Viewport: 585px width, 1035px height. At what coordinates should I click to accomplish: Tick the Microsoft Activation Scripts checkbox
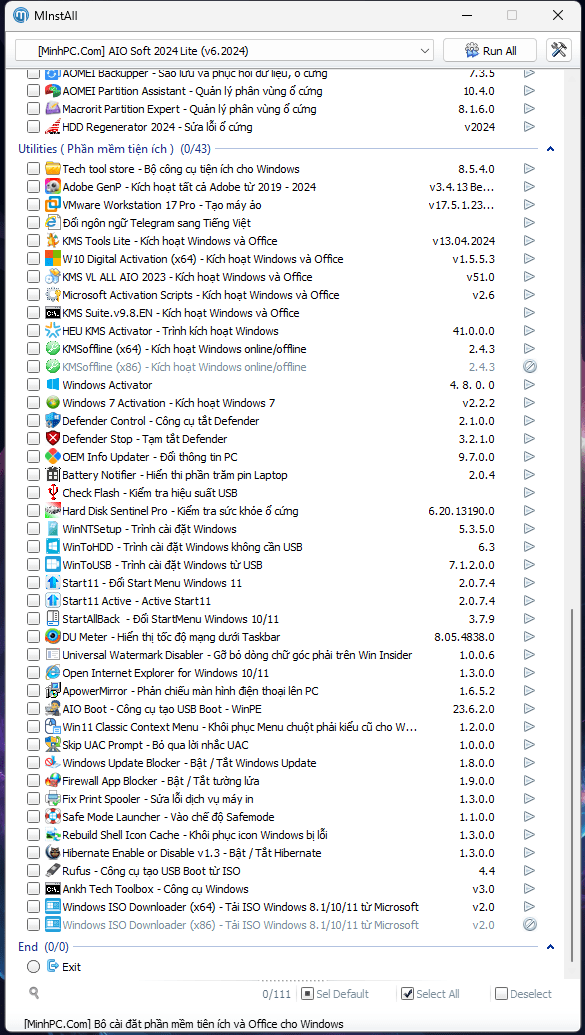coord(33,295)
